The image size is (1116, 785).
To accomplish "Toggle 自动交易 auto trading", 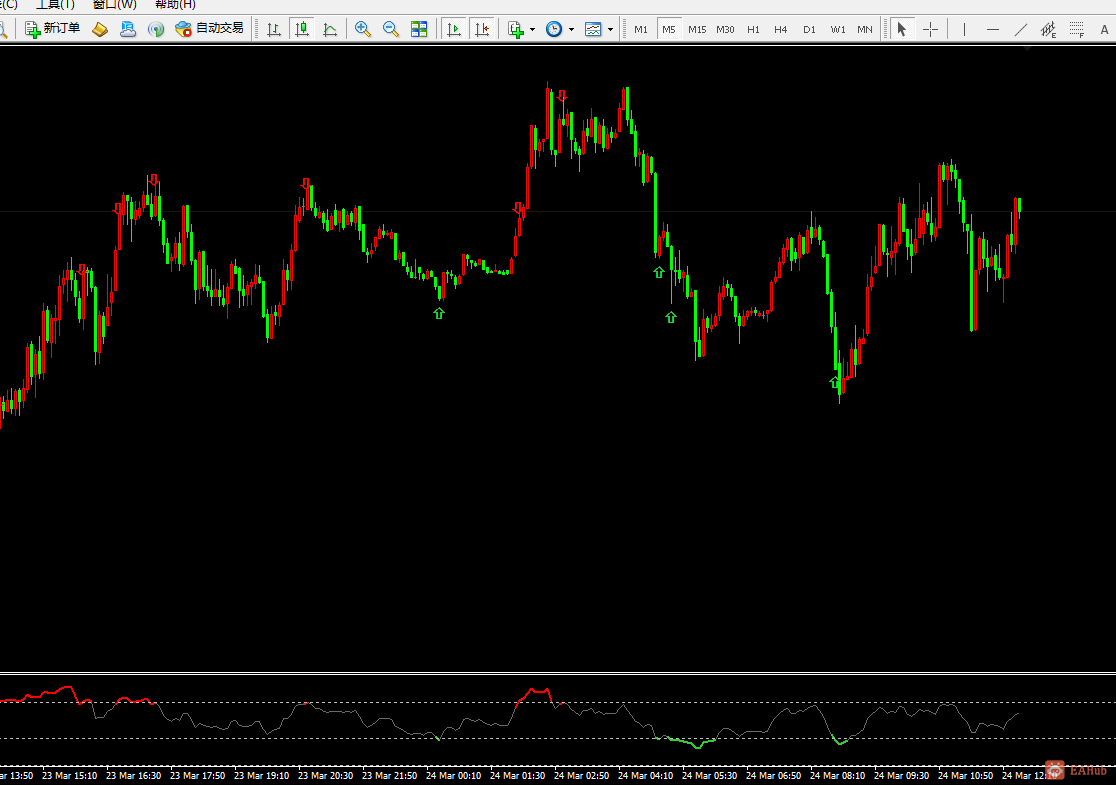I will point(209,28).
